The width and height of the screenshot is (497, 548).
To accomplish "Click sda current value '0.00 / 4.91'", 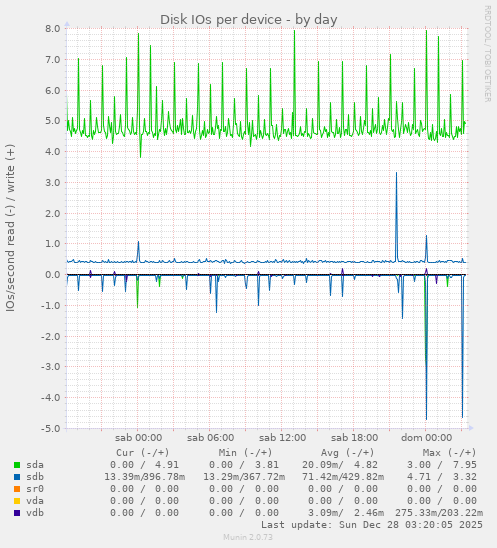I will (x=144, y=465).
